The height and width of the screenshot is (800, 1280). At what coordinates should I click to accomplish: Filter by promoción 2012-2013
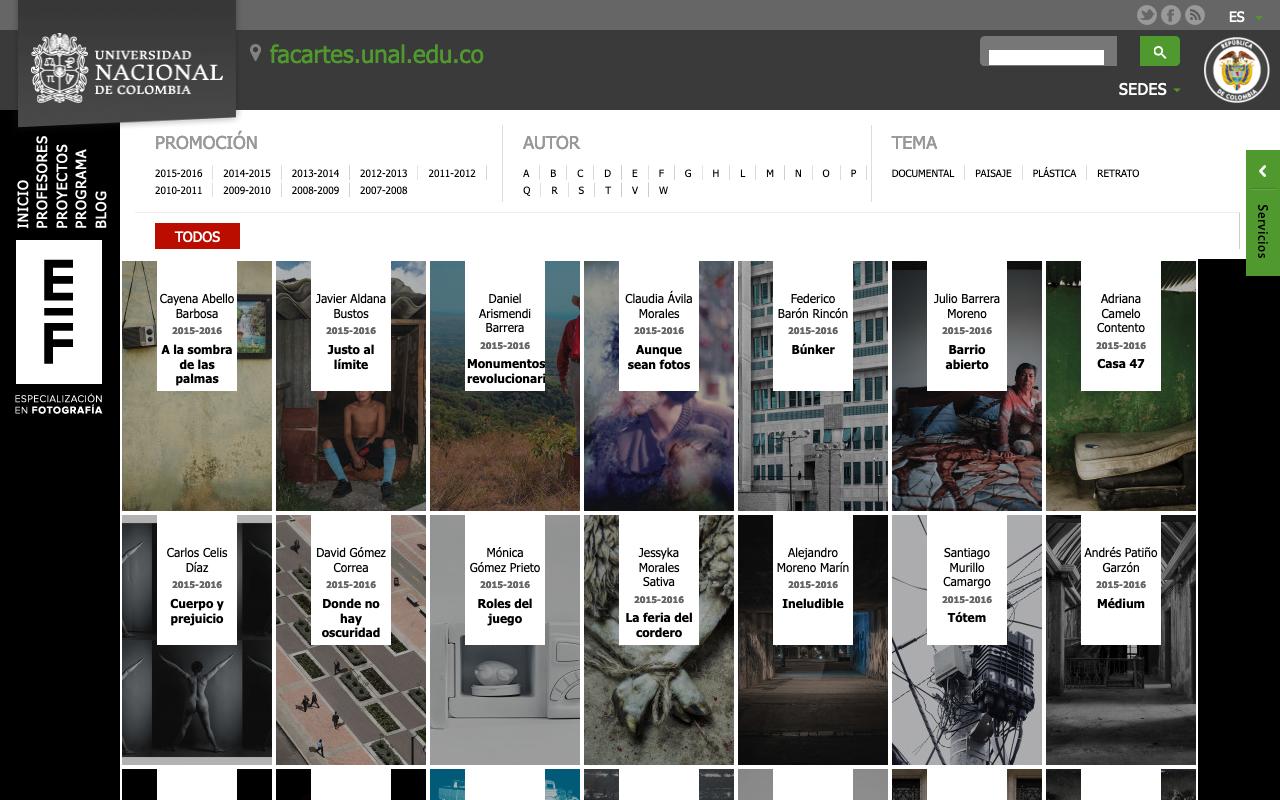[x=383, y=173]
